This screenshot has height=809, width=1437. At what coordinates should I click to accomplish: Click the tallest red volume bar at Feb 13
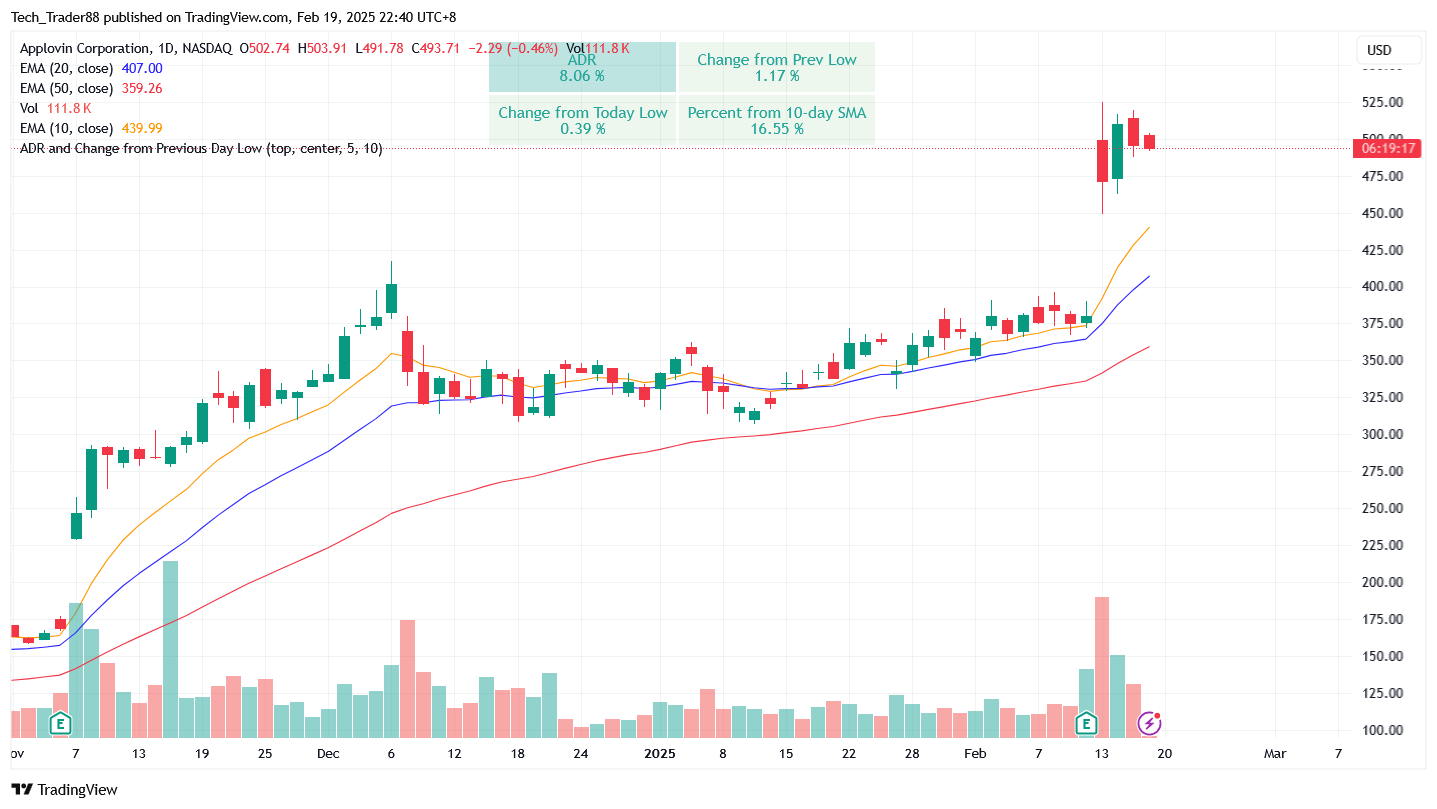tap(1102, 667)
